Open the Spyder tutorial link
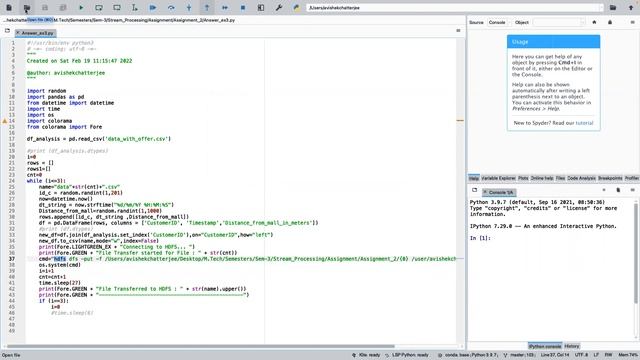This screenshot has width=640, height=360. click(584, 123)
